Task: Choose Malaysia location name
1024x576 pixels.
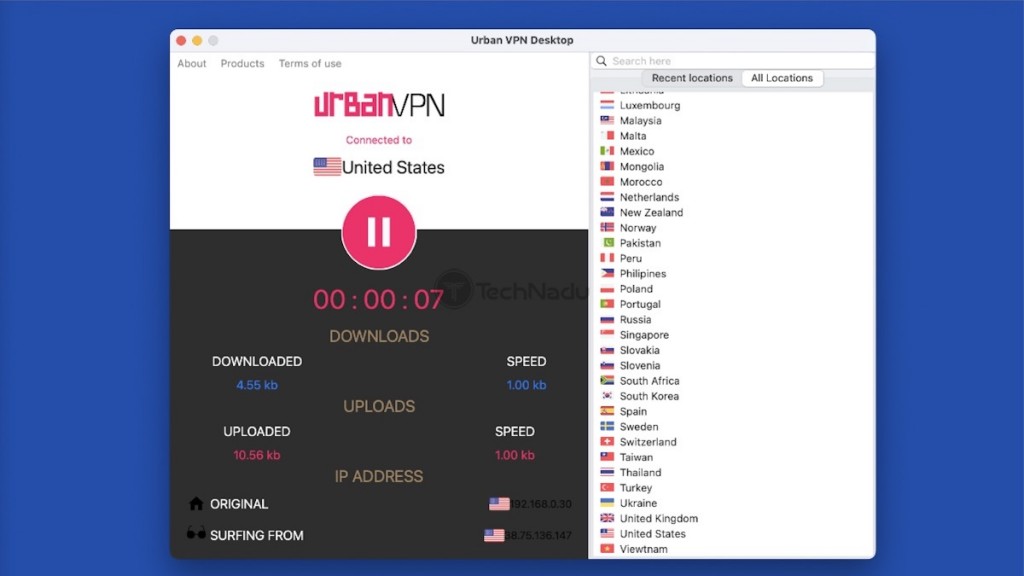Action: (641, 121)
